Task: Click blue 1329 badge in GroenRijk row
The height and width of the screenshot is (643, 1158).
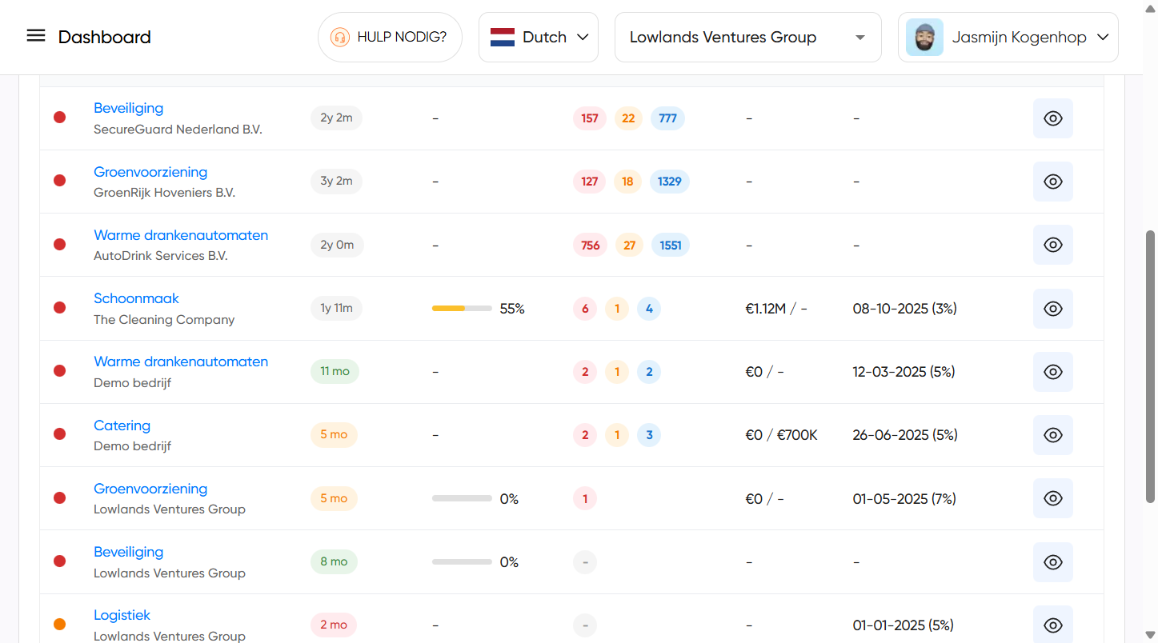Action: tap(669, 182)
